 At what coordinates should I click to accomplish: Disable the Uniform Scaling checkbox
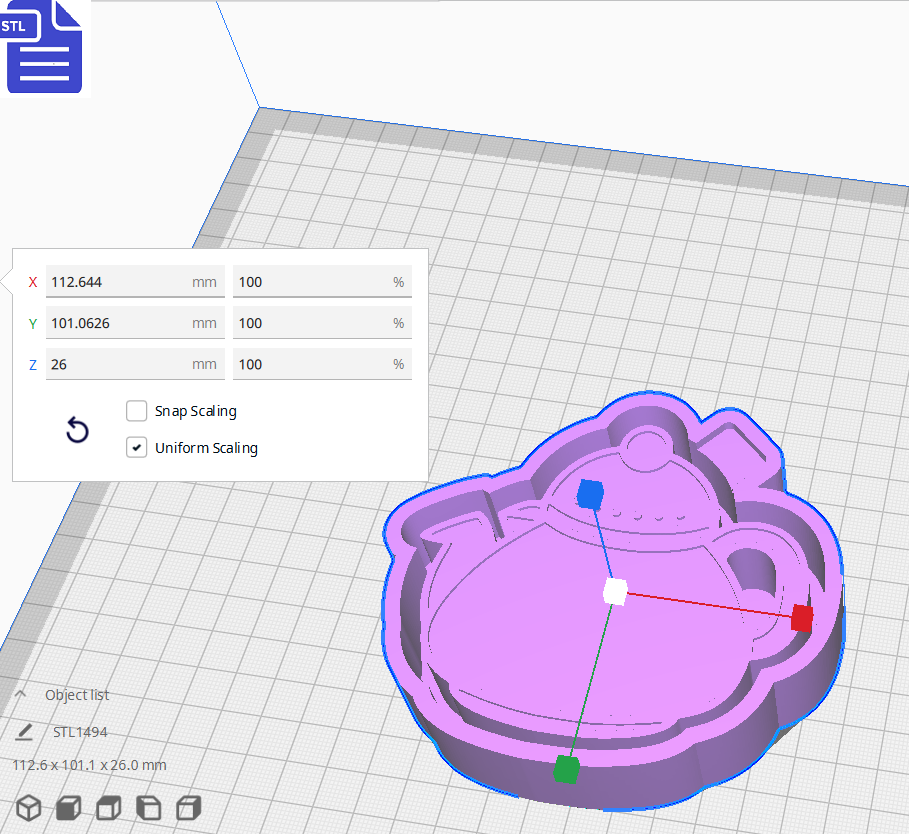(x=136, y=447)
